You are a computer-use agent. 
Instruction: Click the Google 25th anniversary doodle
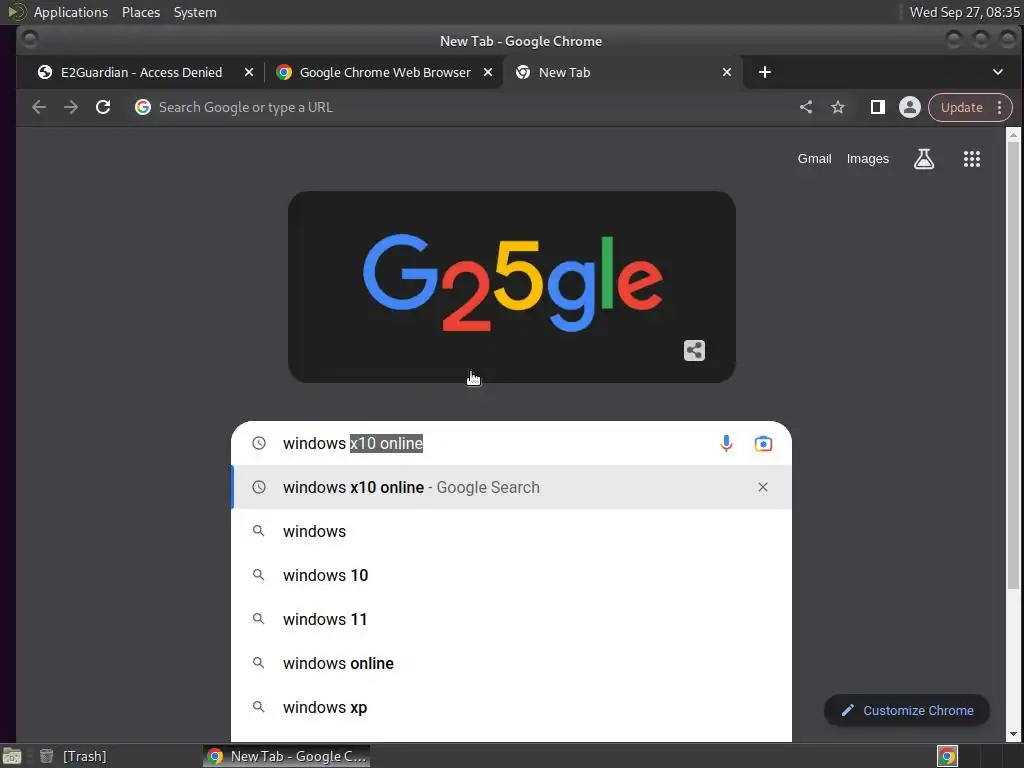[511, 287]
